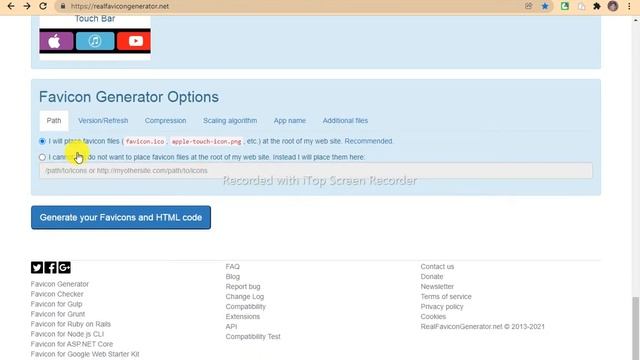
Task: Open the Twitter social icon
Action: click(37, 267)
